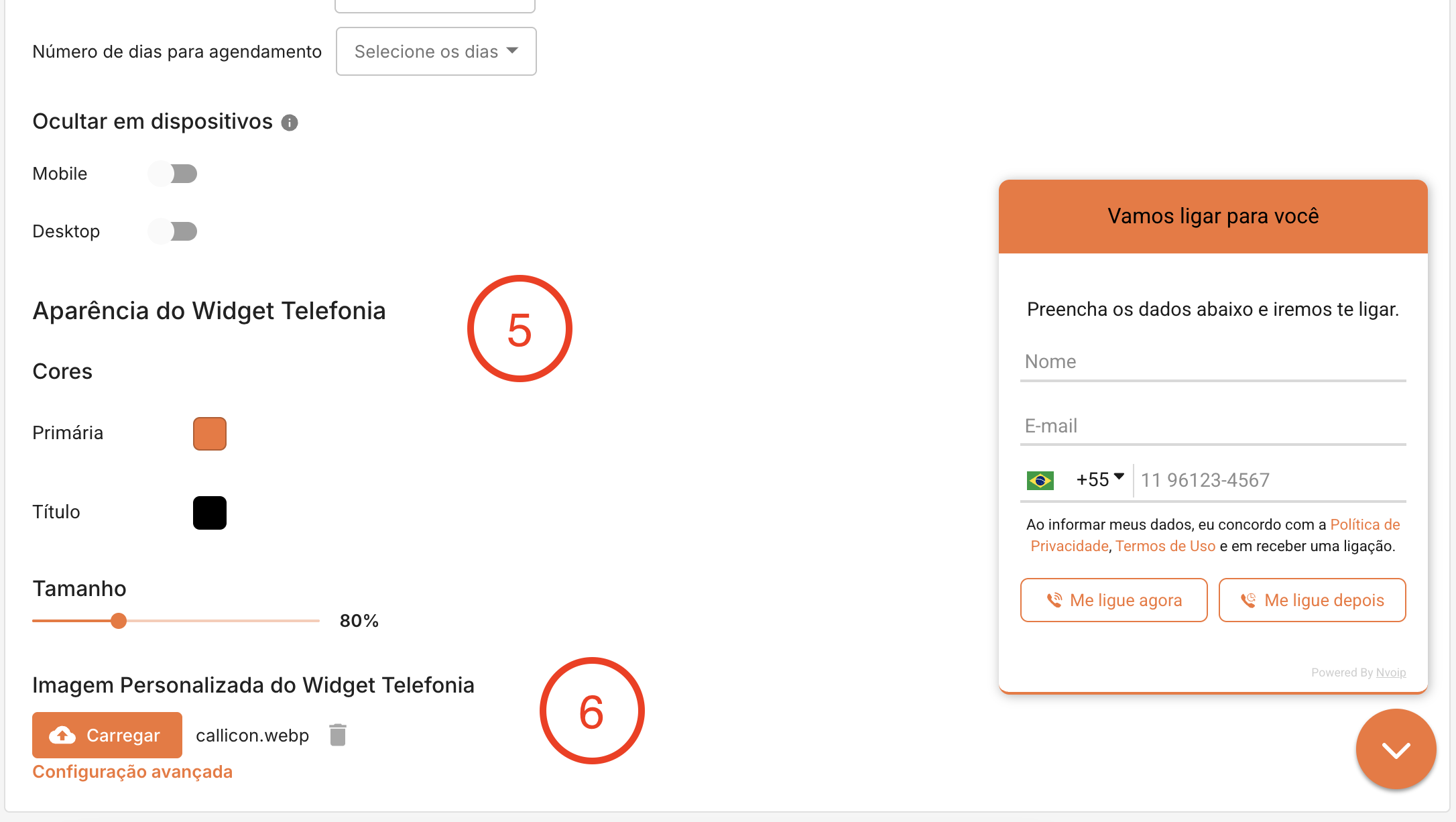Open the Primária orange color swatch
This screenshot has width=1456, height=822.
pos(210,434)
